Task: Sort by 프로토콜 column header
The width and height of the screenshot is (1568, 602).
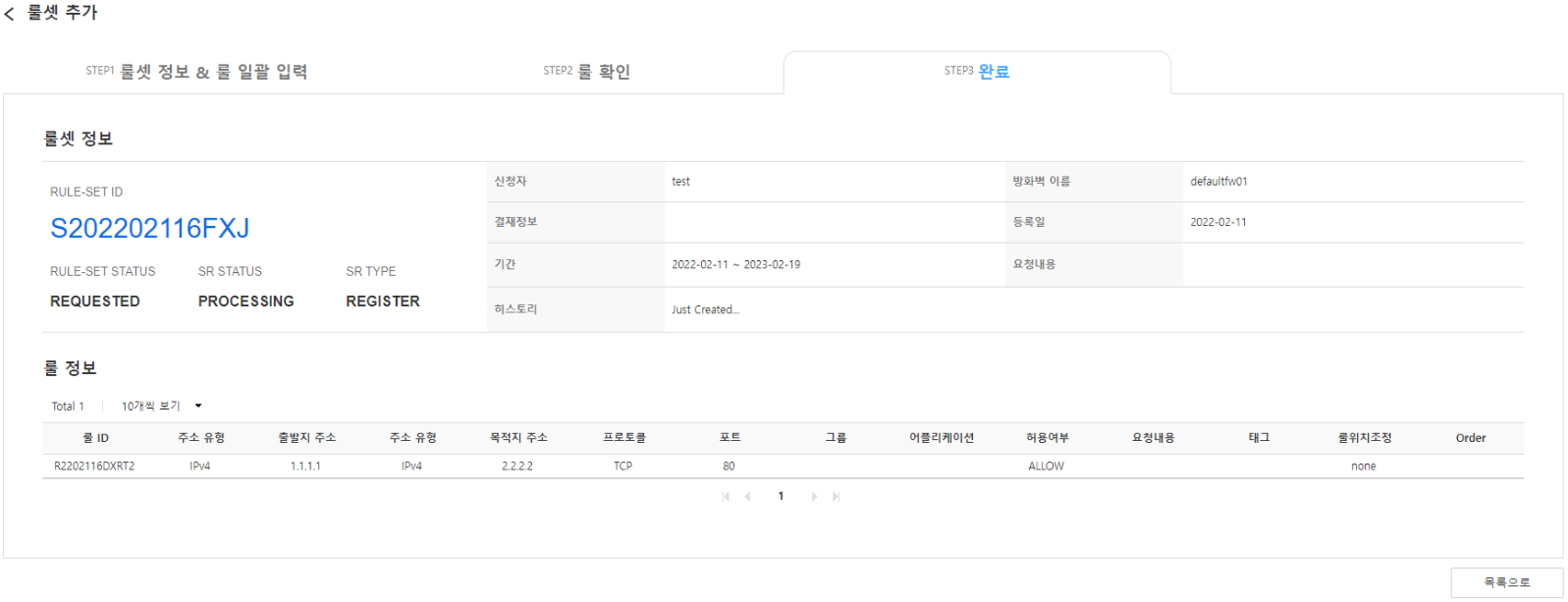Action: click(x=623, y=438)
